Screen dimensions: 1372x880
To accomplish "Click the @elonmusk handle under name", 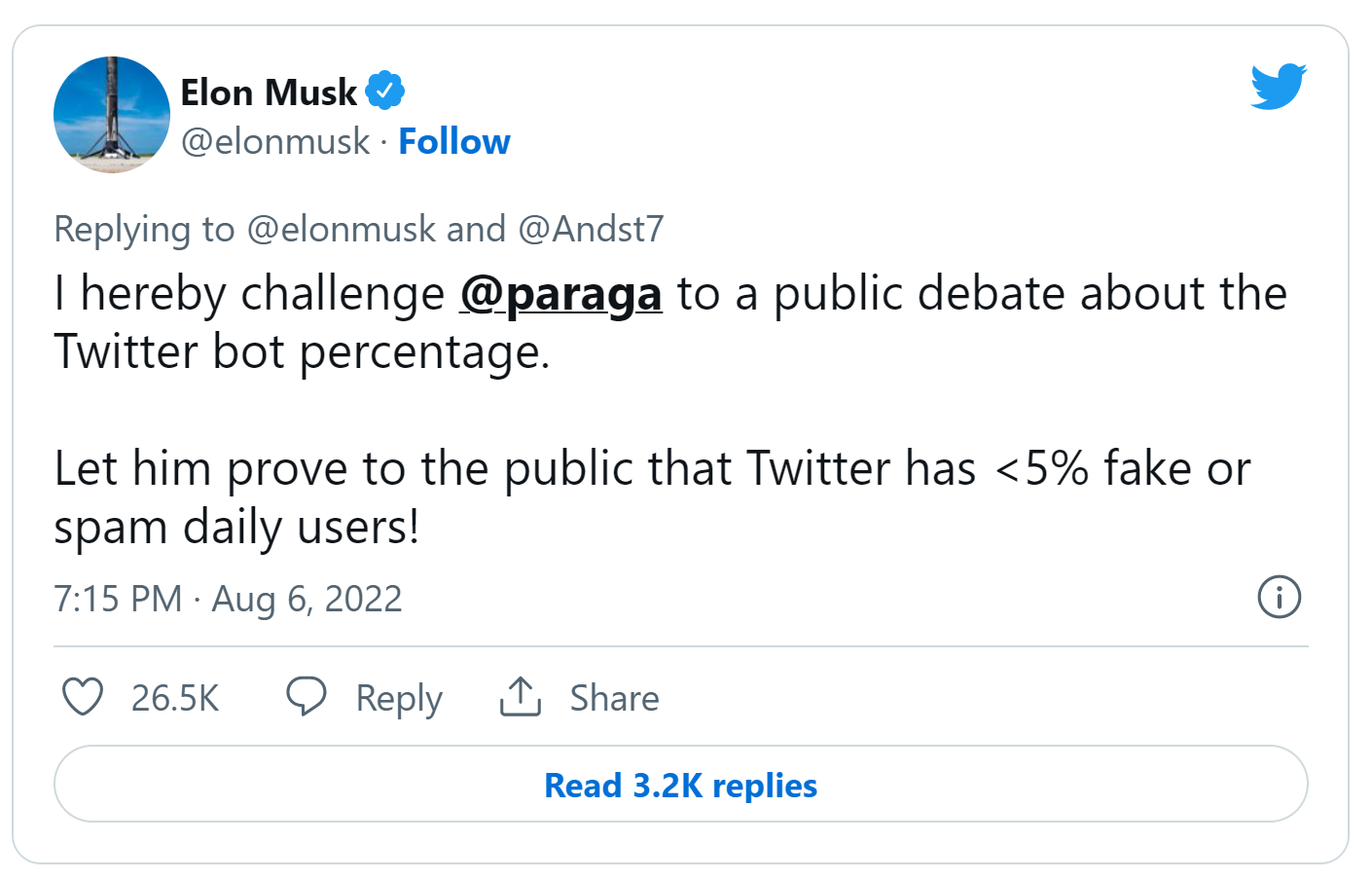I will point(275,142).
